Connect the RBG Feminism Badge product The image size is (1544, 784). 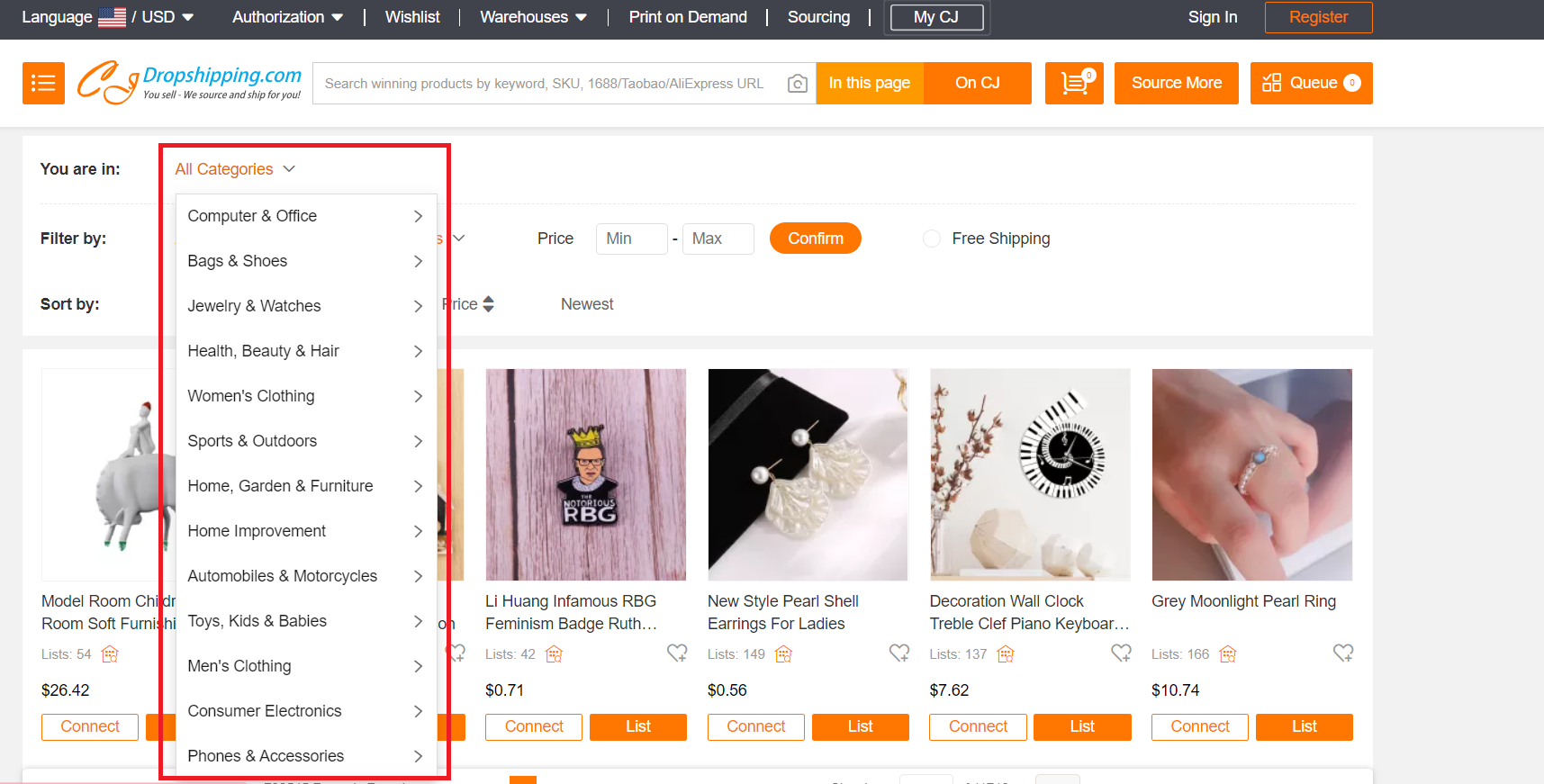(x=534, y=726)
